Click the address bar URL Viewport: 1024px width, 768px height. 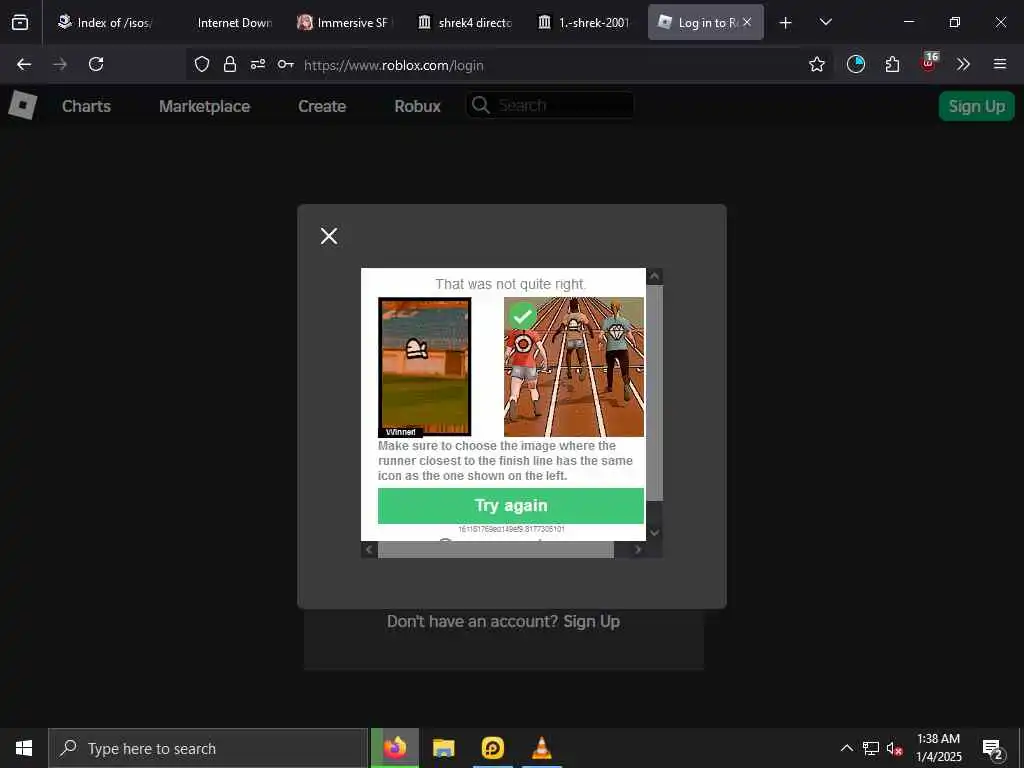[394, 65]
